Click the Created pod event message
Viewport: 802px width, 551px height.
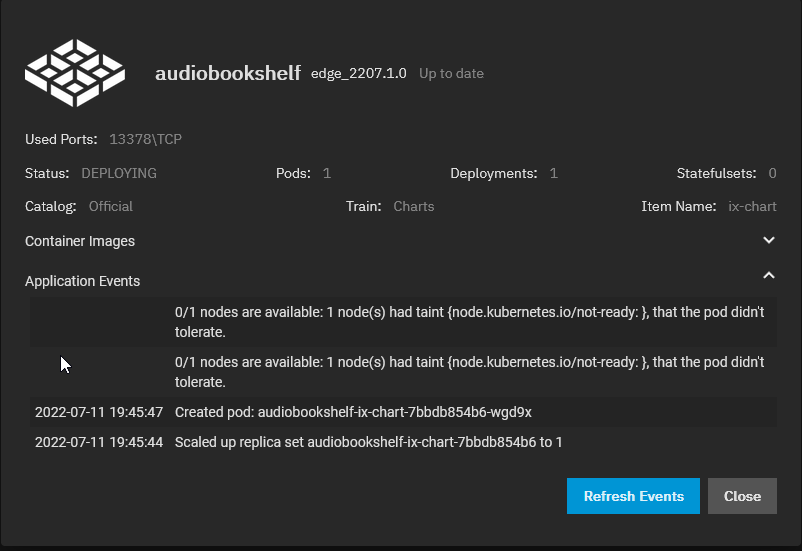pyautogui.click(x=353, y=412)
